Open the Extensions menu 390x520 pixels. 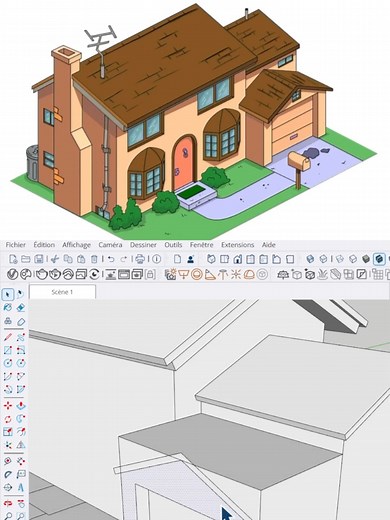click(237, 245)
